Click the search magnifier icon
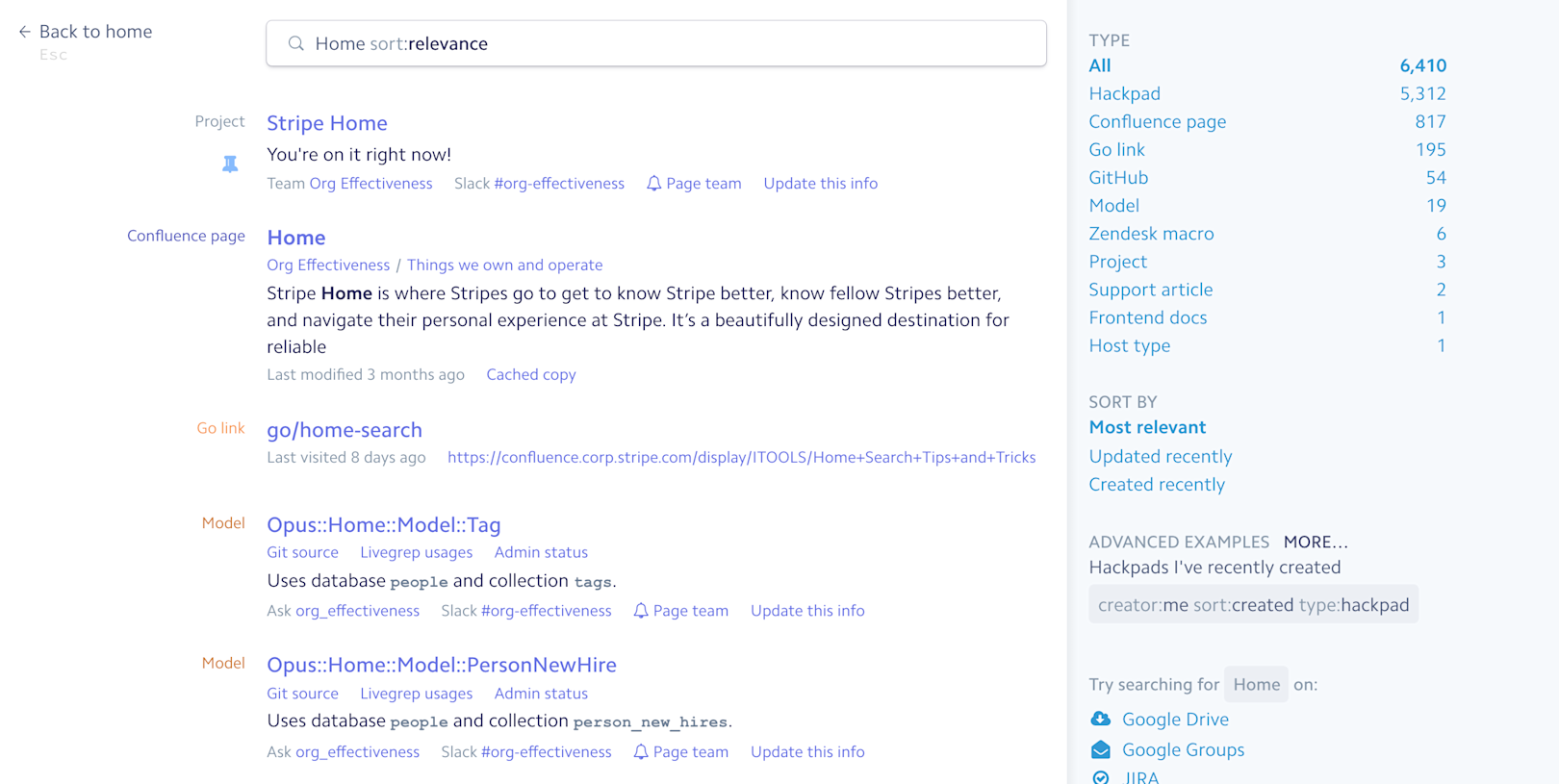Image resolution: width=1559 pixels, height=784 pixels. coord(296,43)
